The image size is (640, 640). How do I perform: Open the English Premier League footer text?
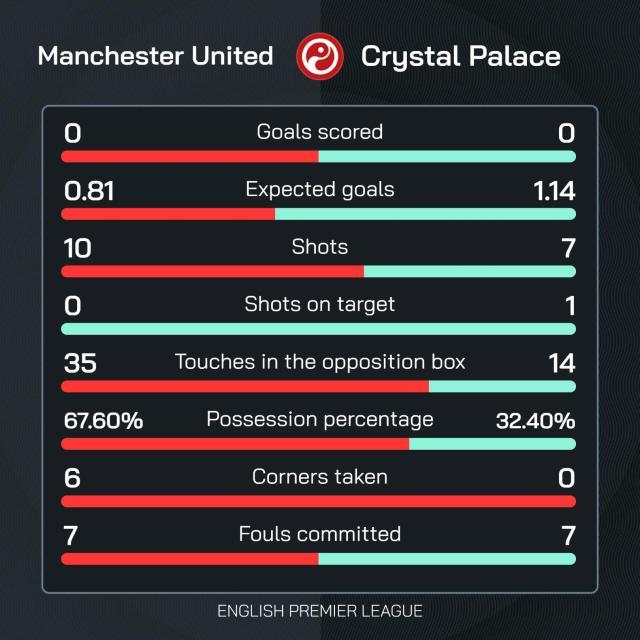click(x=320, y=610)
